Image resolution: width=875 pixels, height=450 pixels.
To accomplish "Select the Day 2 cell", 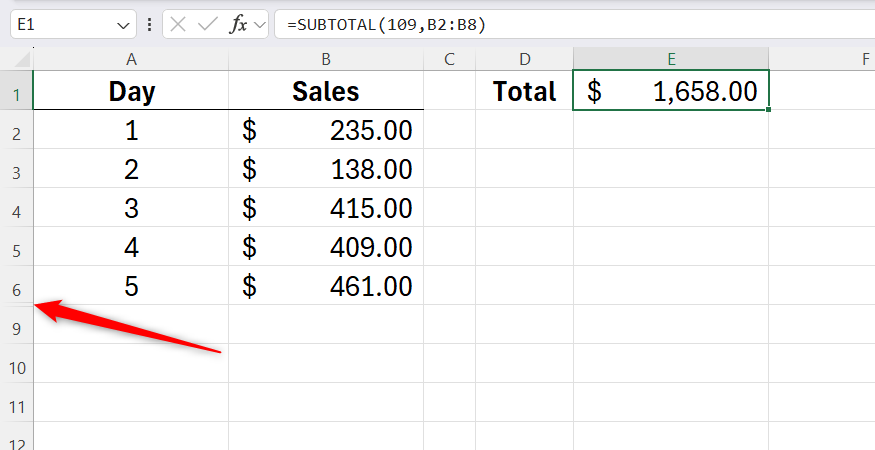I will [x=131, y=169].
